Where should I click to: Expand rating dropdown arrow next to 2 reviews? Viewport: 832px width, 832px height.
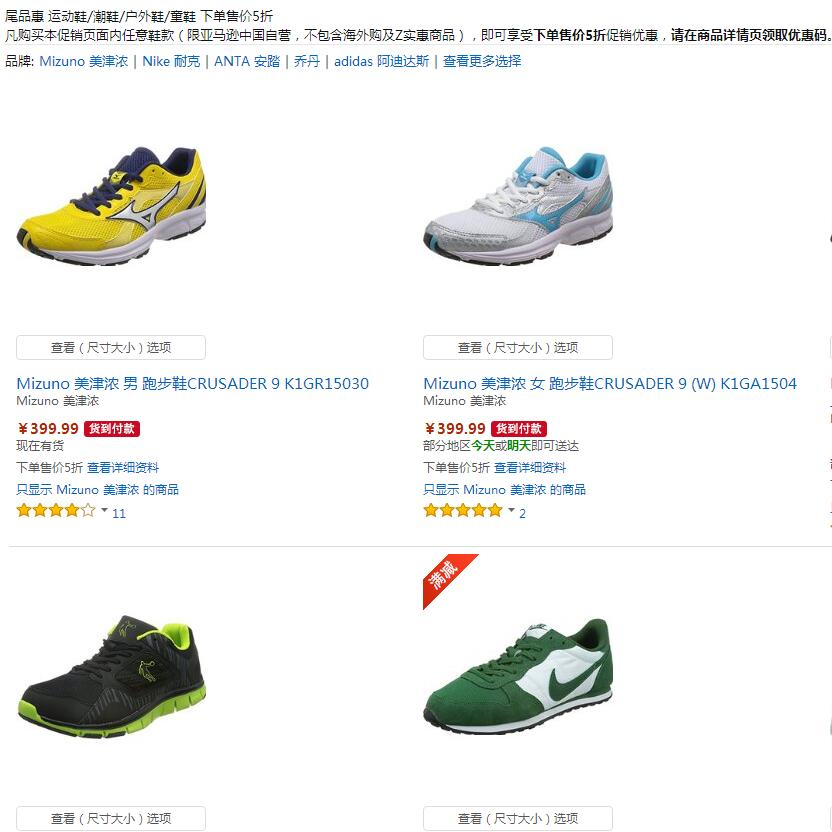[x=512, y=510]
